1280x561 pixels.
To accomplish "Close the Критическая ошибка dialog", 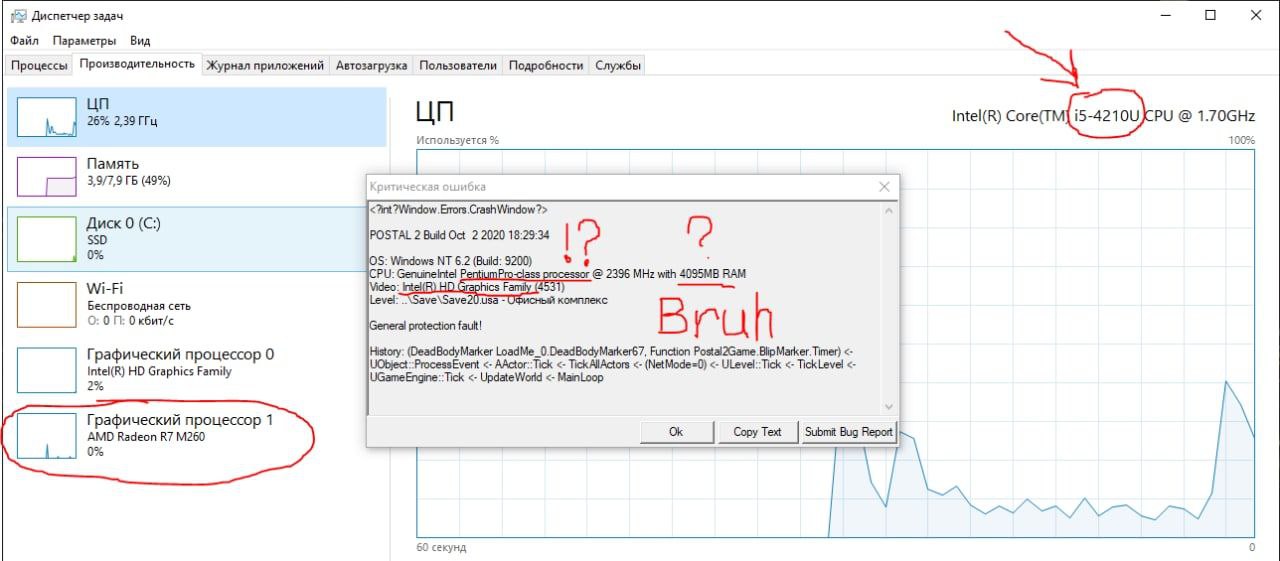I will pyautogui.click(x=884, y=186).
